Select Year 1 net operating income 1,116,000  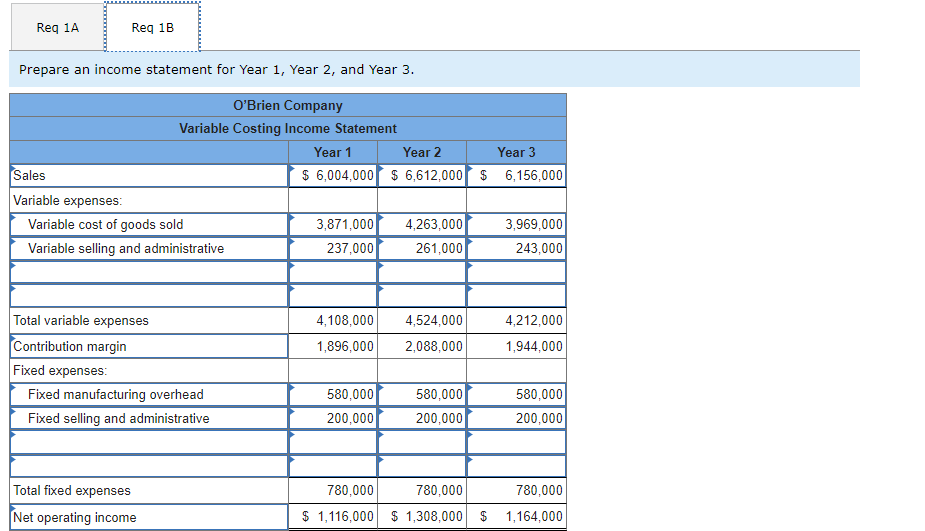tap(333, 517)
